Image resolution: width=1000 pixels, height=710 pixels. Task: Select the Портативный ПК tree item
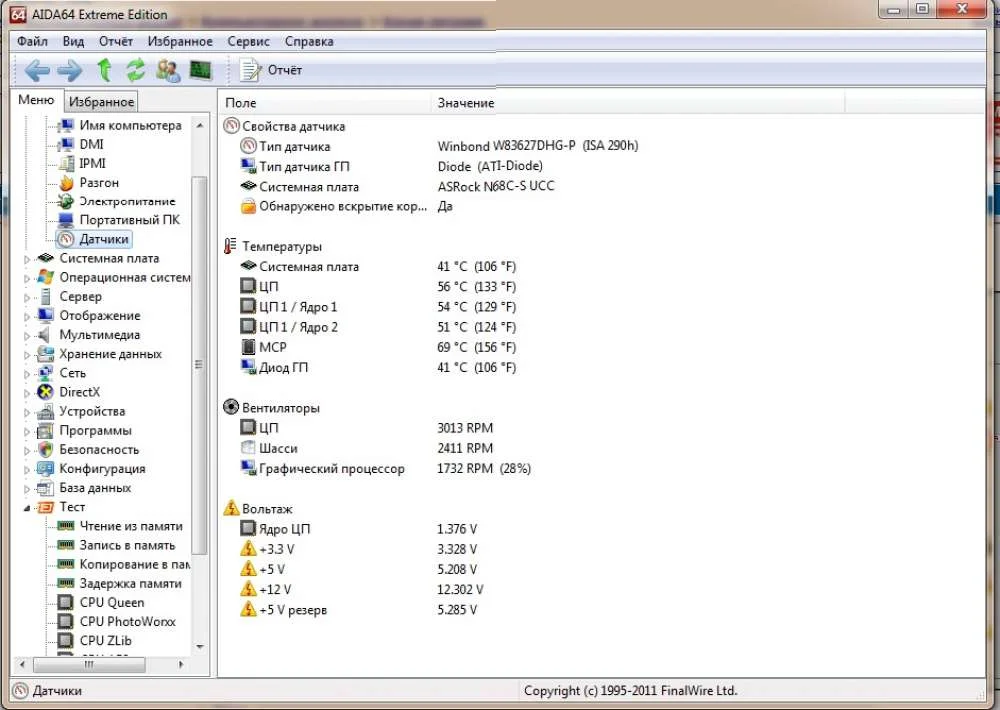coord(119,220)
